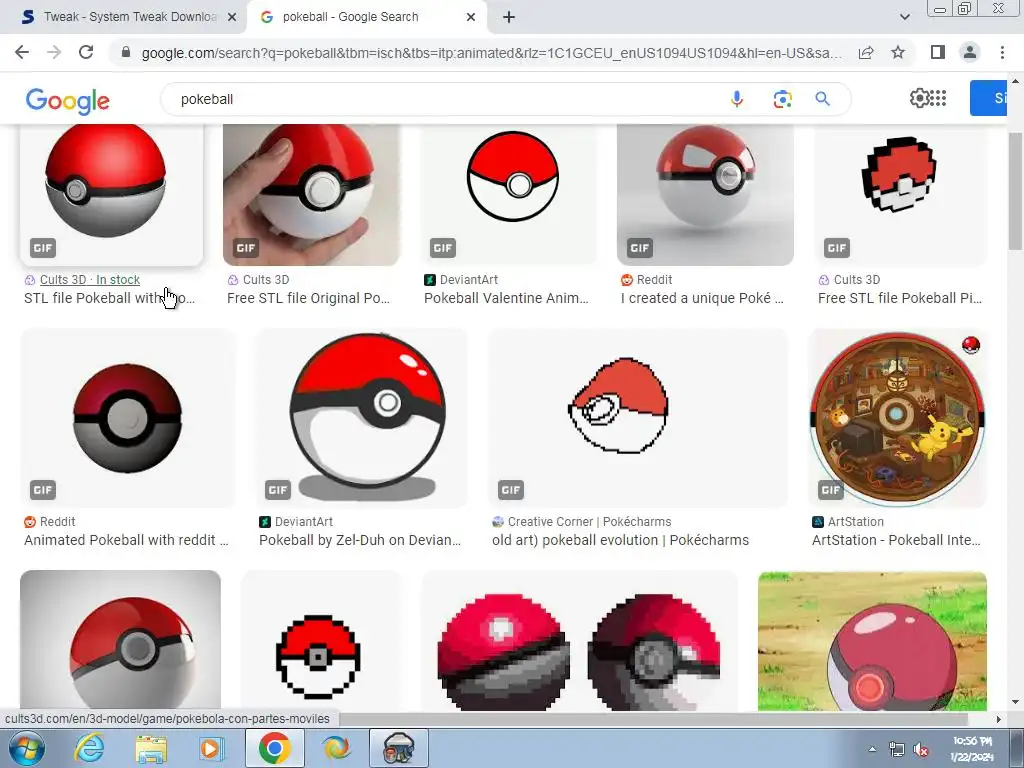Open the two pixelated pokeballs thumbnail

[579, 641]
